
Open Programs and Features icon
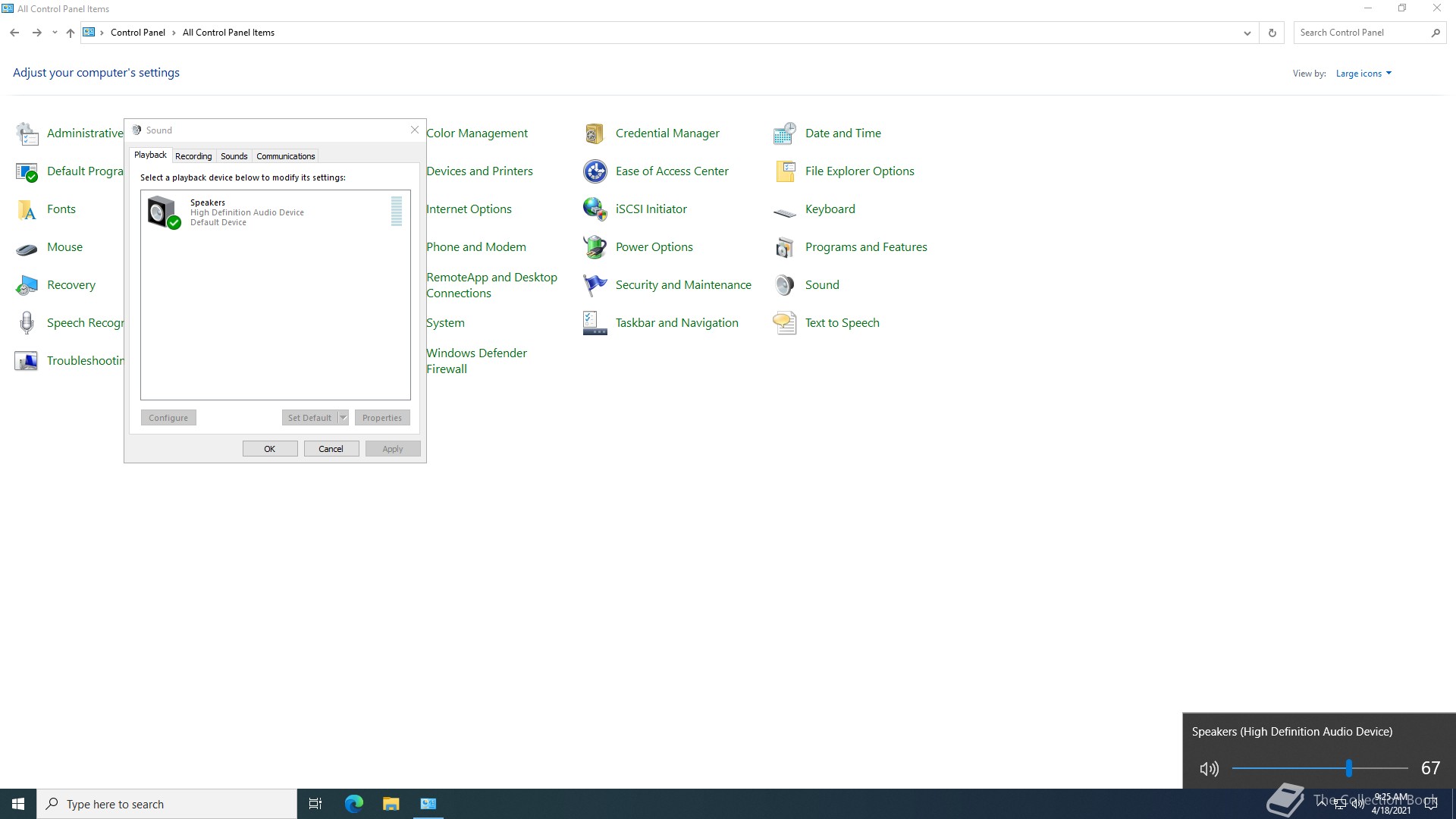pos(784,247)
